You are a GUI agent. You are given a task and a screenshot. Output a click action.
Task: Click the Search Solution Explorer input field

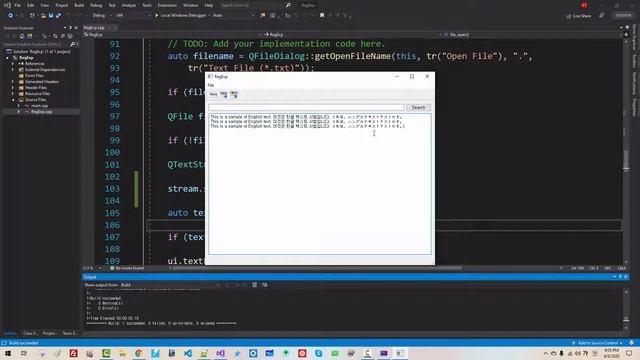pos(36,44)
